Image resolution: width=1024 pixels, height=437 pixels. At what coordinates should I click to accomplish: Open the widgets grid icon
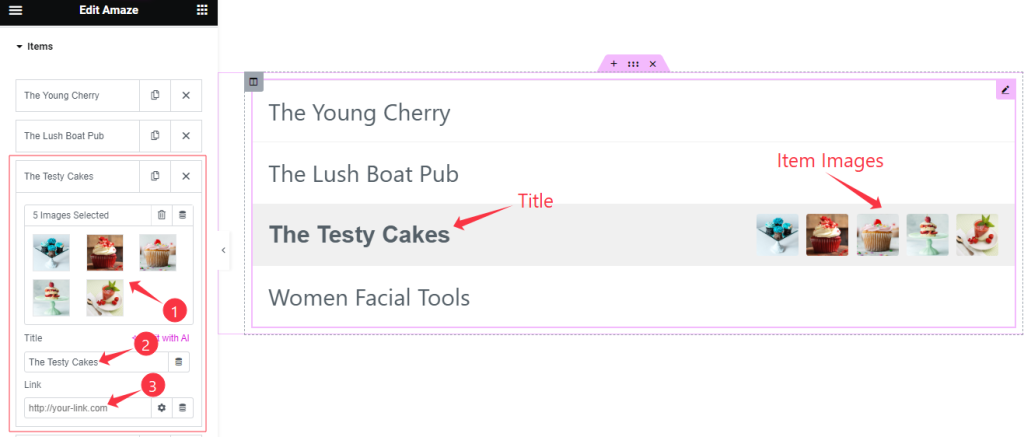click(202, 10)
